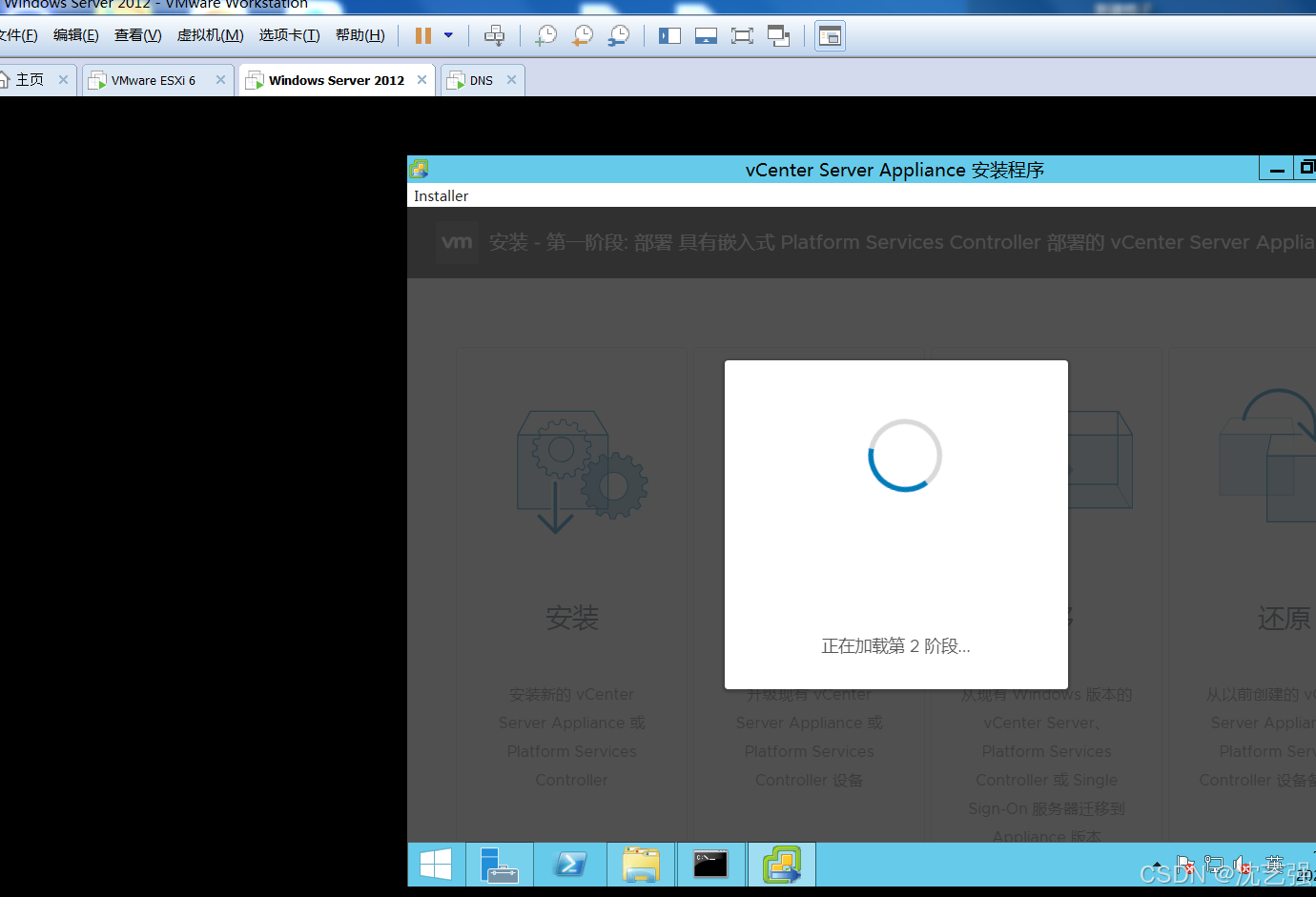Viewport: 1316px width, 897px height.
Task: Close the DNS tab
Action: click(511, 80)
